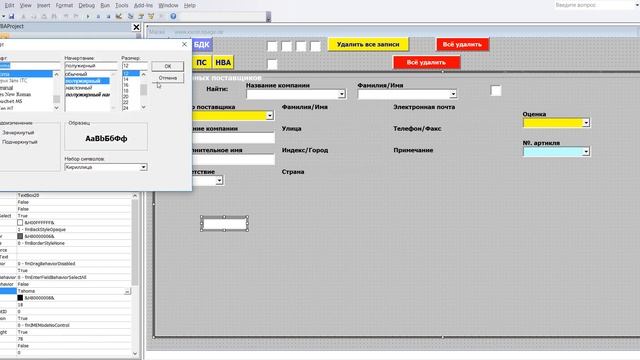This screenshot has height=360, width=640.
Task: Toggle the Зачеркнутый option
Action: tap(18, 133)
